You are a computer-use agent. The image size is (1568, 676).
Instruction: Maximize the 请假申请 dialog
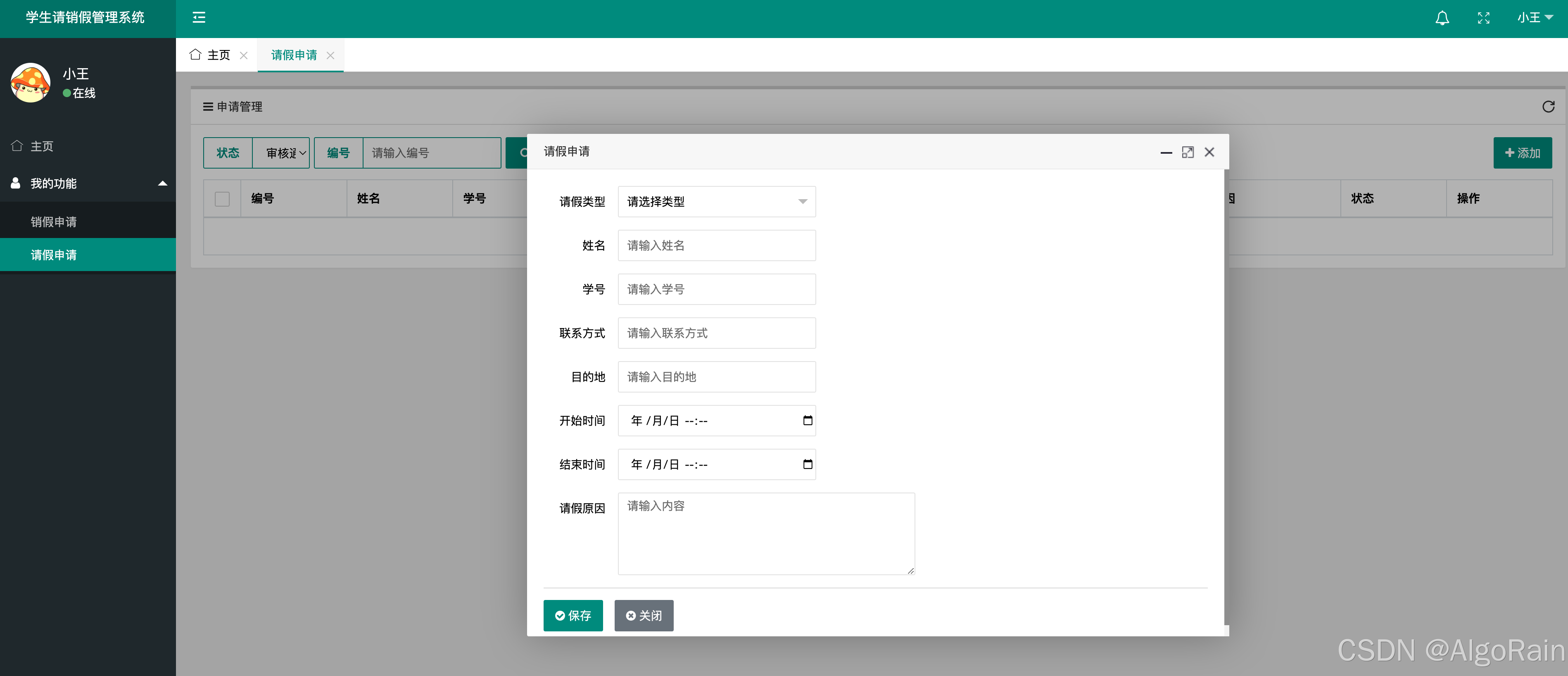1187,152
